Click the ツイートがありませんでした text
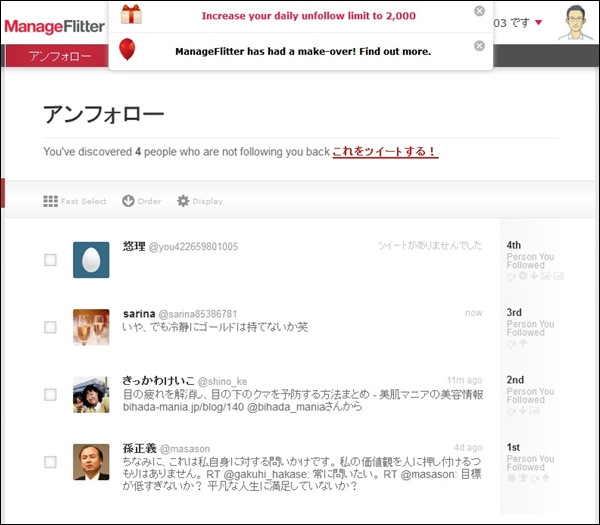Viewport: 600px width, 525px height. [x=430, y=245]
